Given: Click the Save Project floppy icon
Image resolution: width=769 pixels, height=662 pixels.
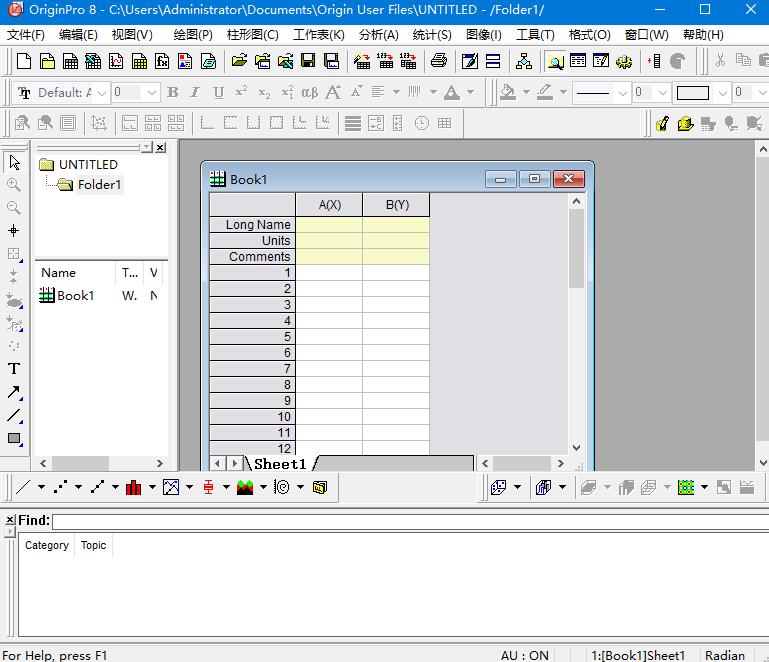Looking at the screenshot, I should tap(308, 61).
